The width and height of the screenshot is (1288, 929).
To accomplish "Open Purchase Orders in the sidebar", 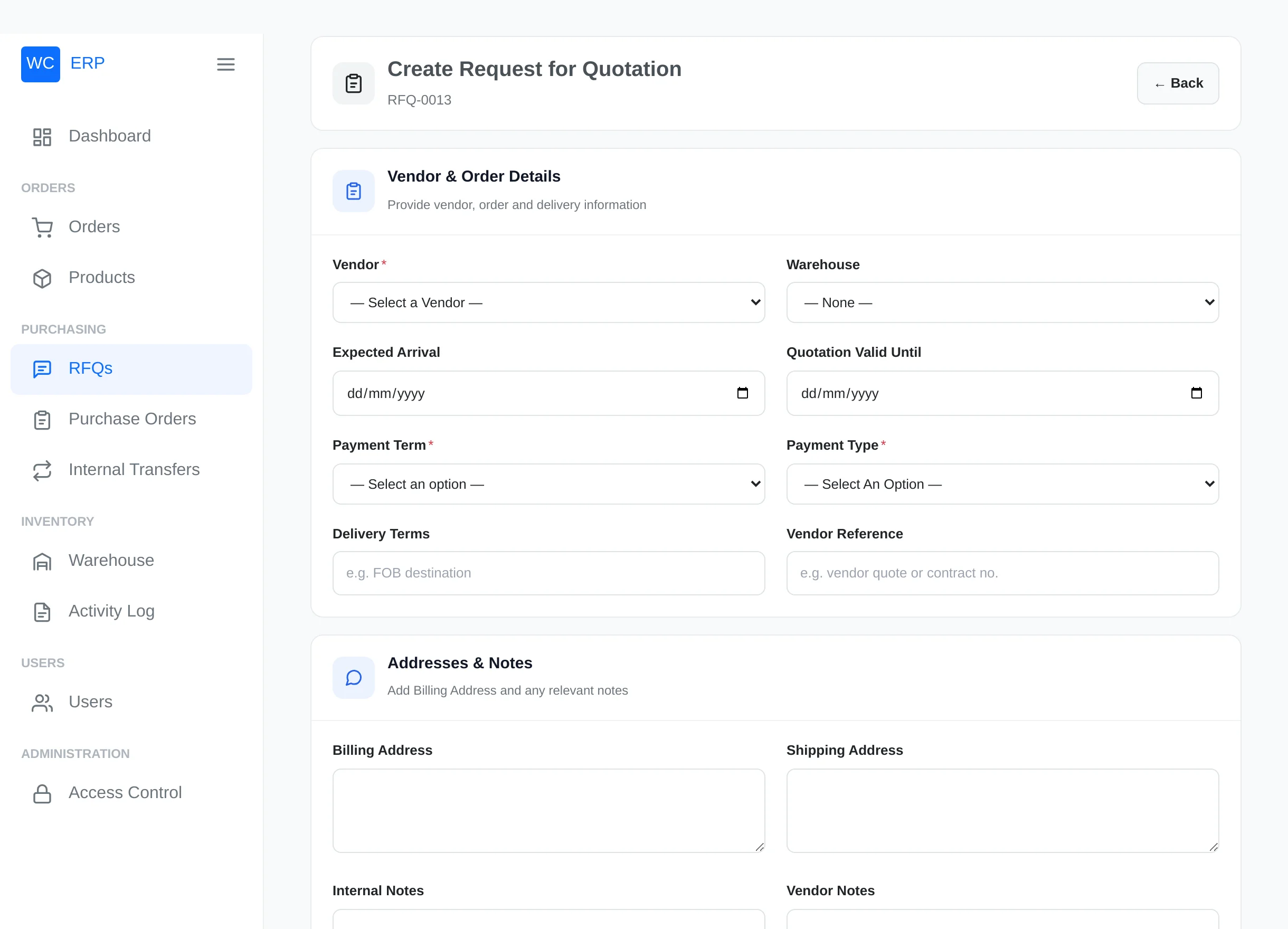I will click(x=131, y=419).
